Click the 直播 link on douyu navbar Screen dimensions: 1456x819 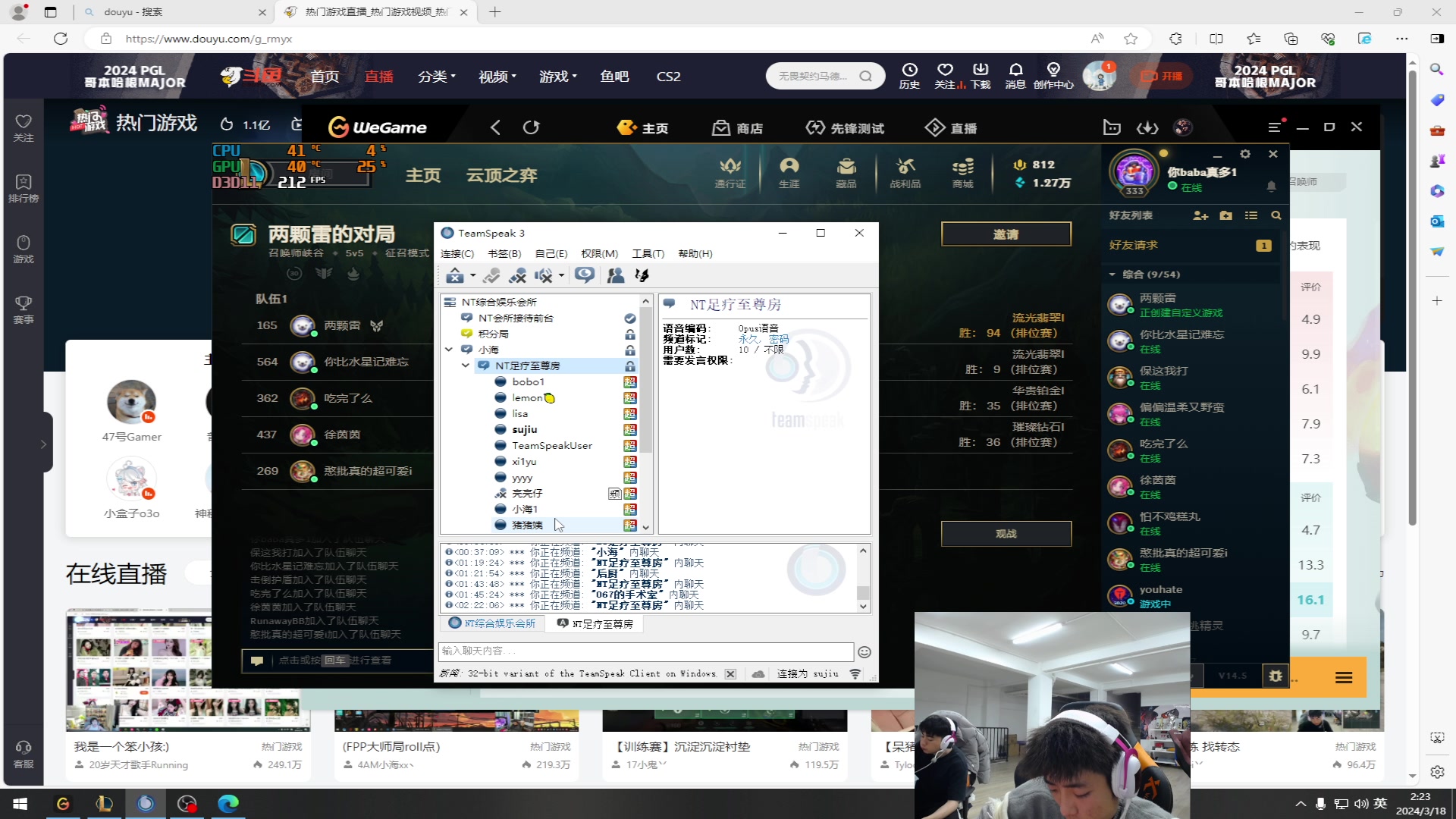tap(379, 77)
